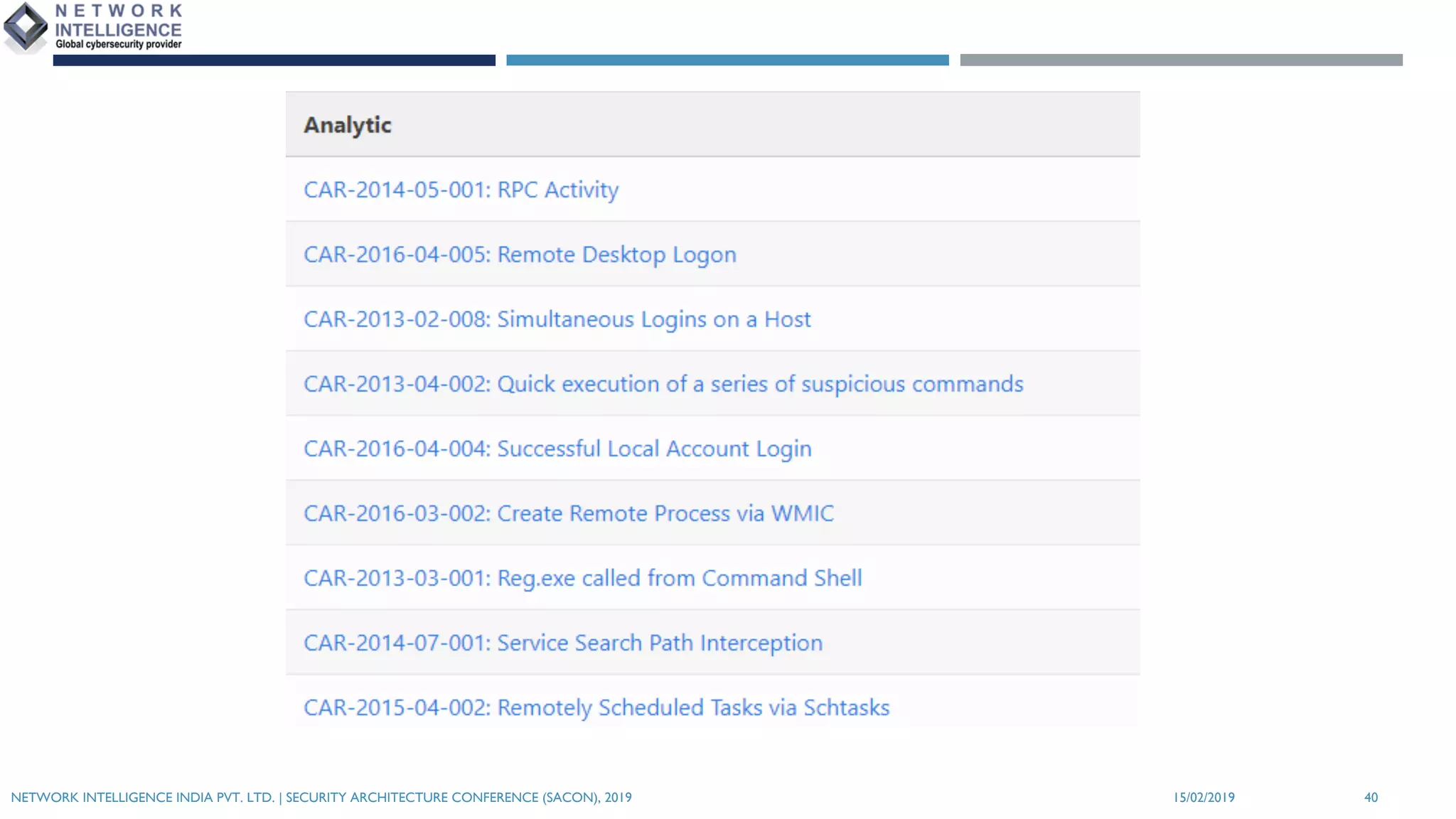
Task: Open Simultaneous Logins on a Host analytic
Action: pos(557,319)
